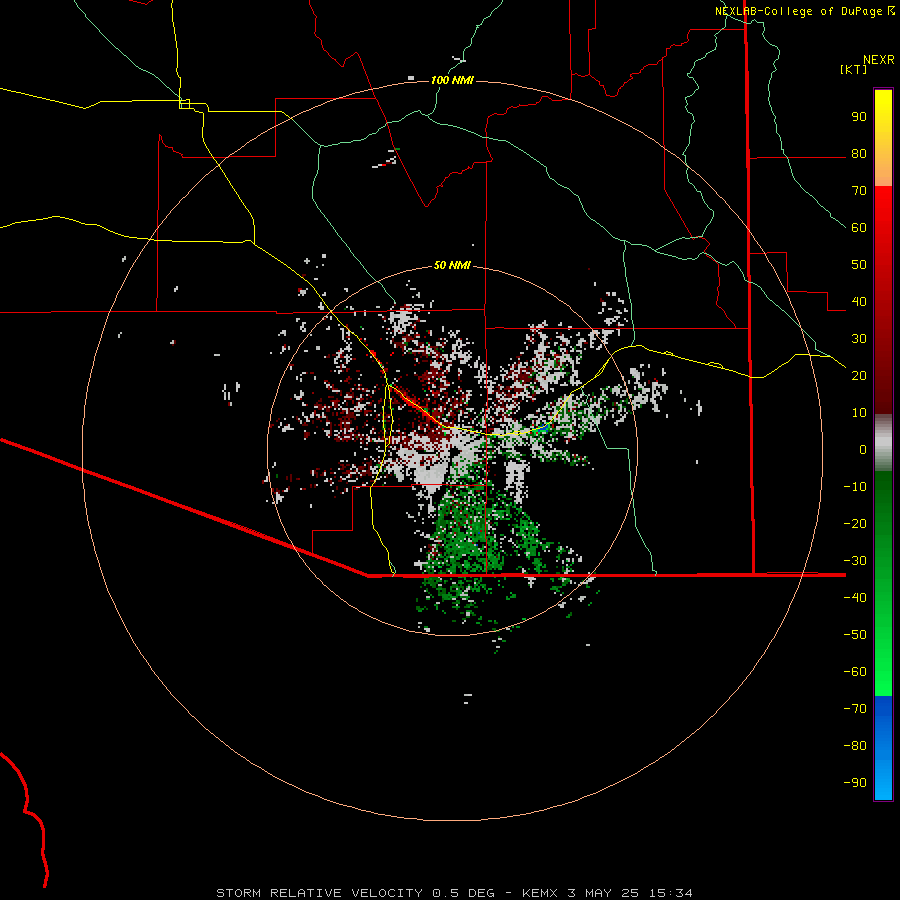Click the -50 value on velocity scale
The width and height of the screenshot is (900, 900).
[855, 635]
